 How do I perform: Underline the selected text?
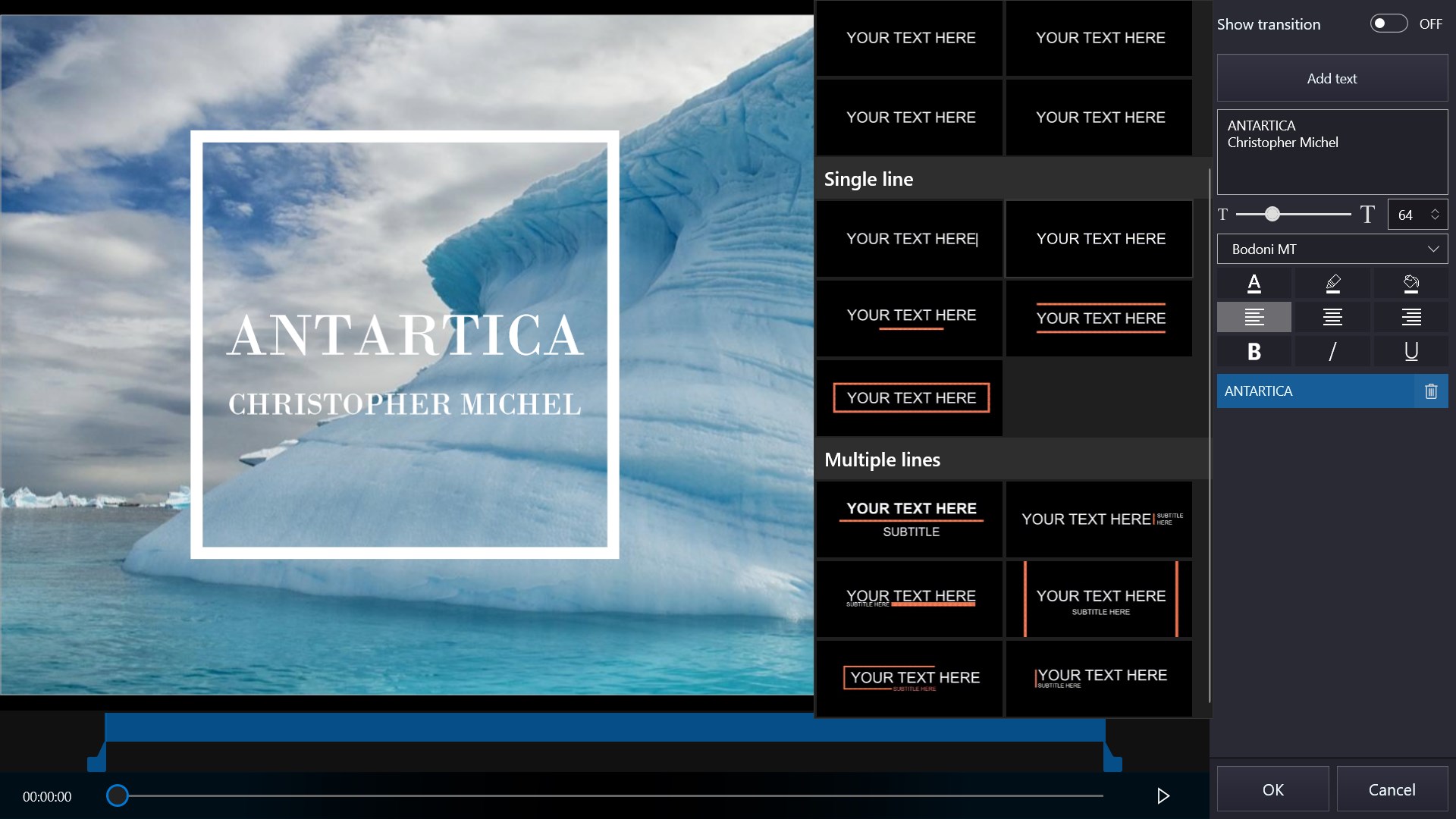(1410, 351)
